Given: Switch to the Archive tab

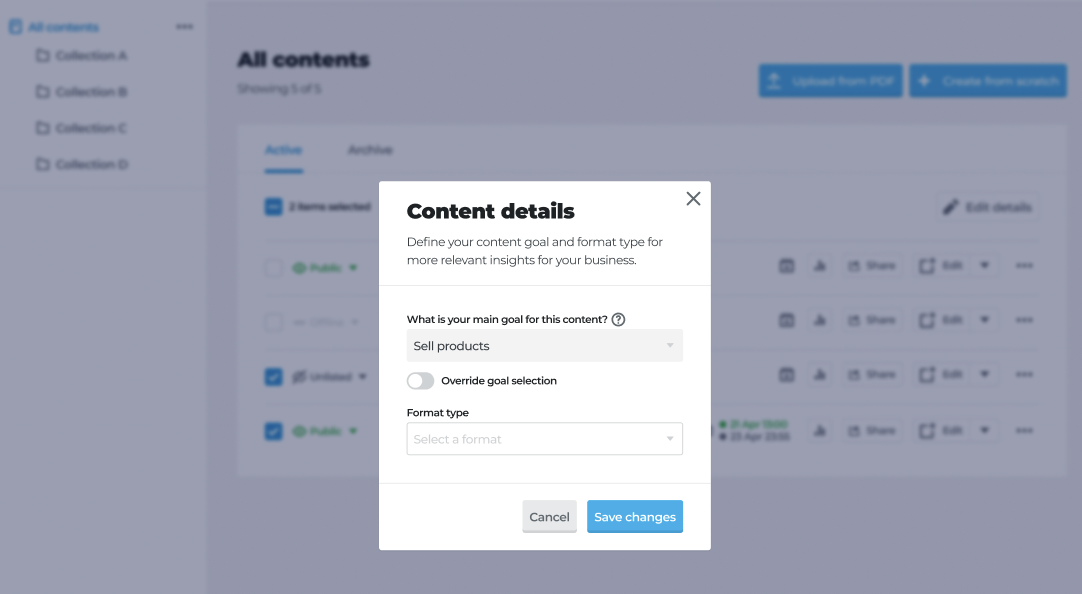Looking at the screenshot, I should [370, 150].
